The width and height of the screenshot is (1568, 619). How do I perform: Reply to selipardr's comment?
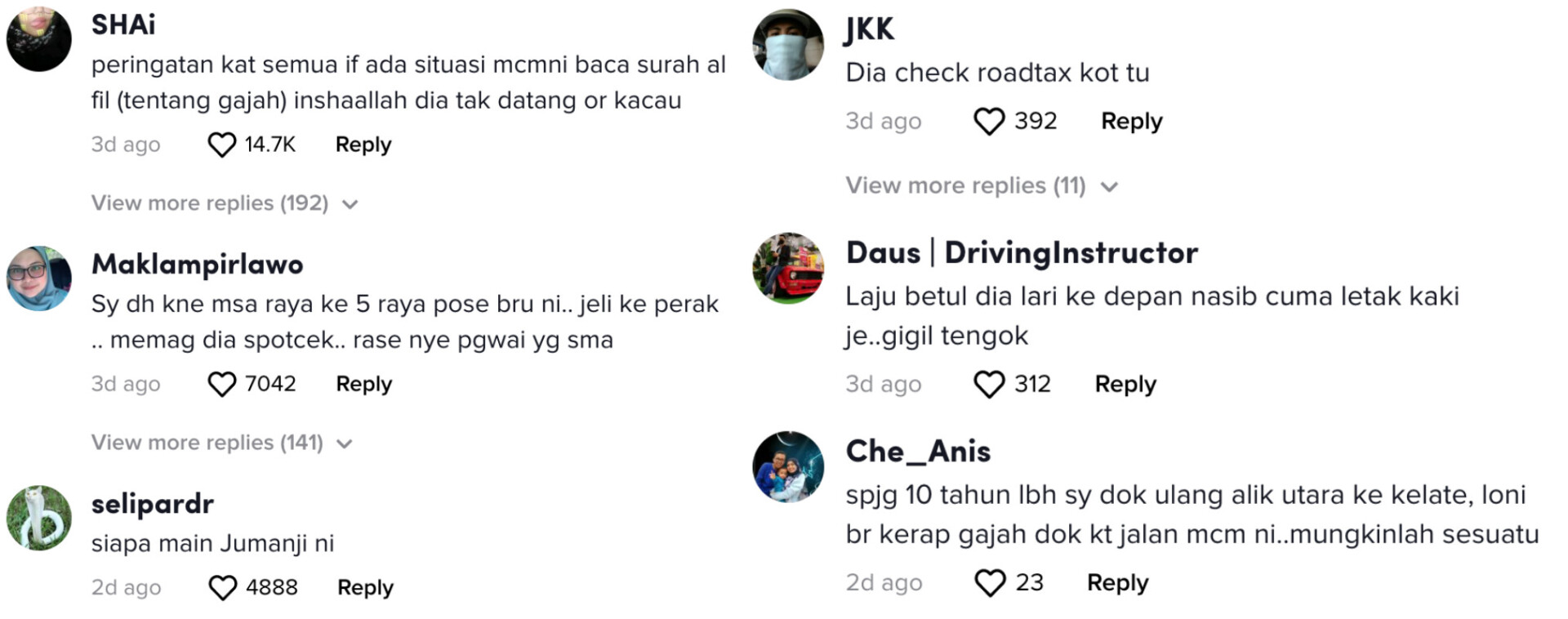pos(365,587)
